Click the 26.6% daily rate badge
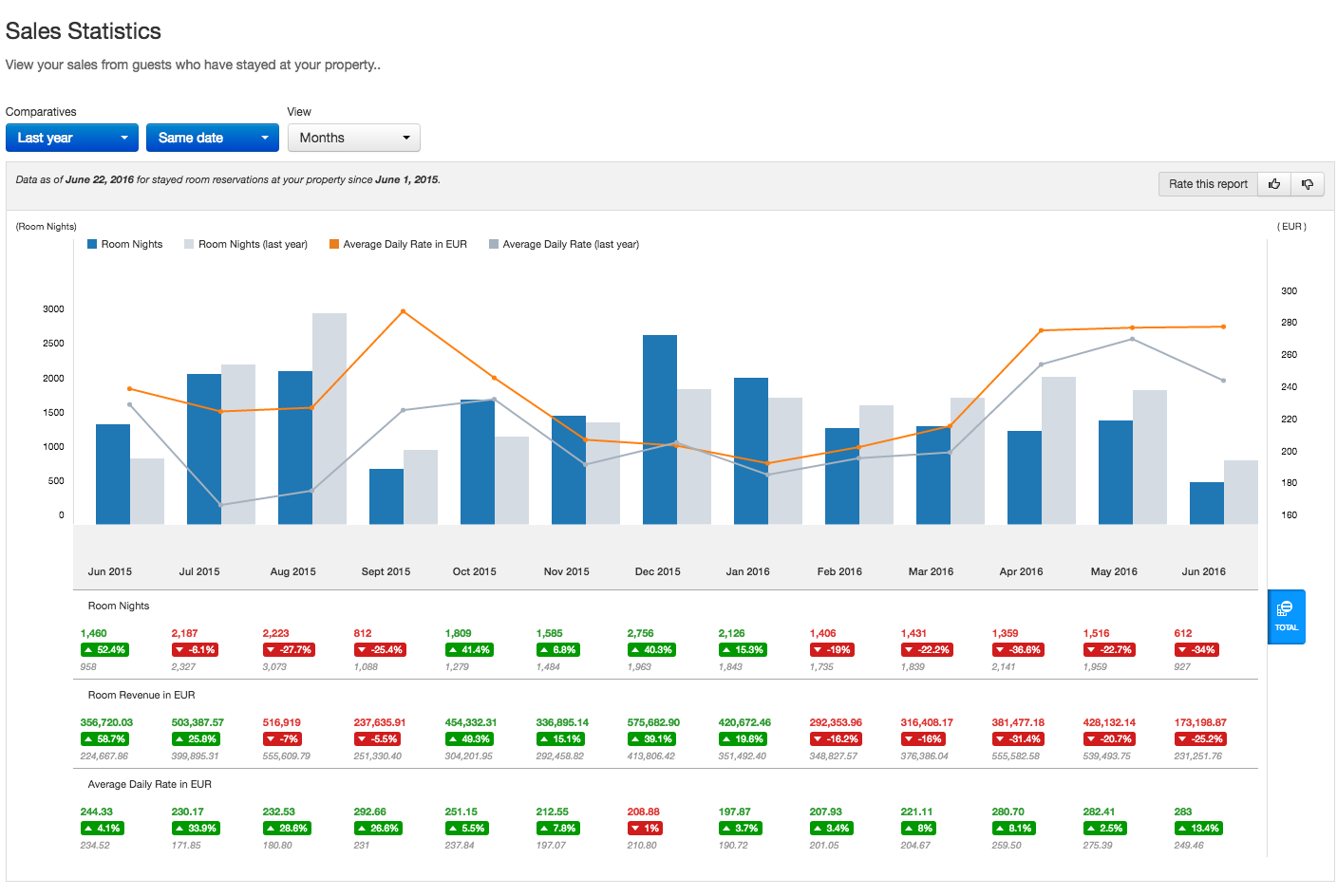The image size is (1337, 896). click(x=378, y=829)
